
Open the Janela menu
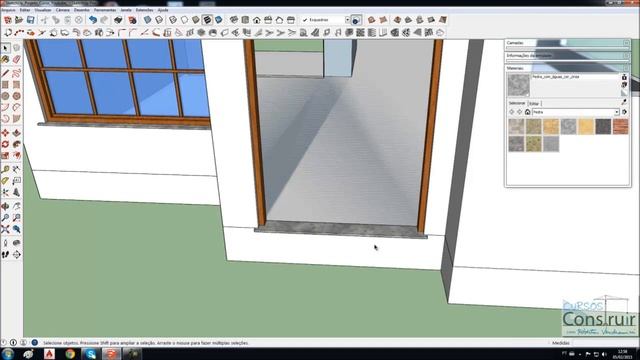pyautogui.click(x=126, y=10)
